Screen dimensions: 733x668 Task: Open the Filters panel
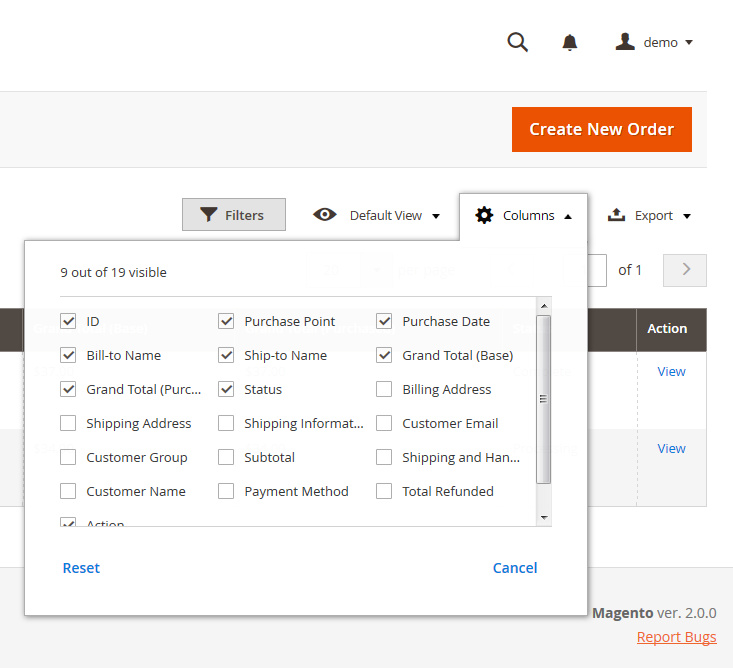coord(234,215)
